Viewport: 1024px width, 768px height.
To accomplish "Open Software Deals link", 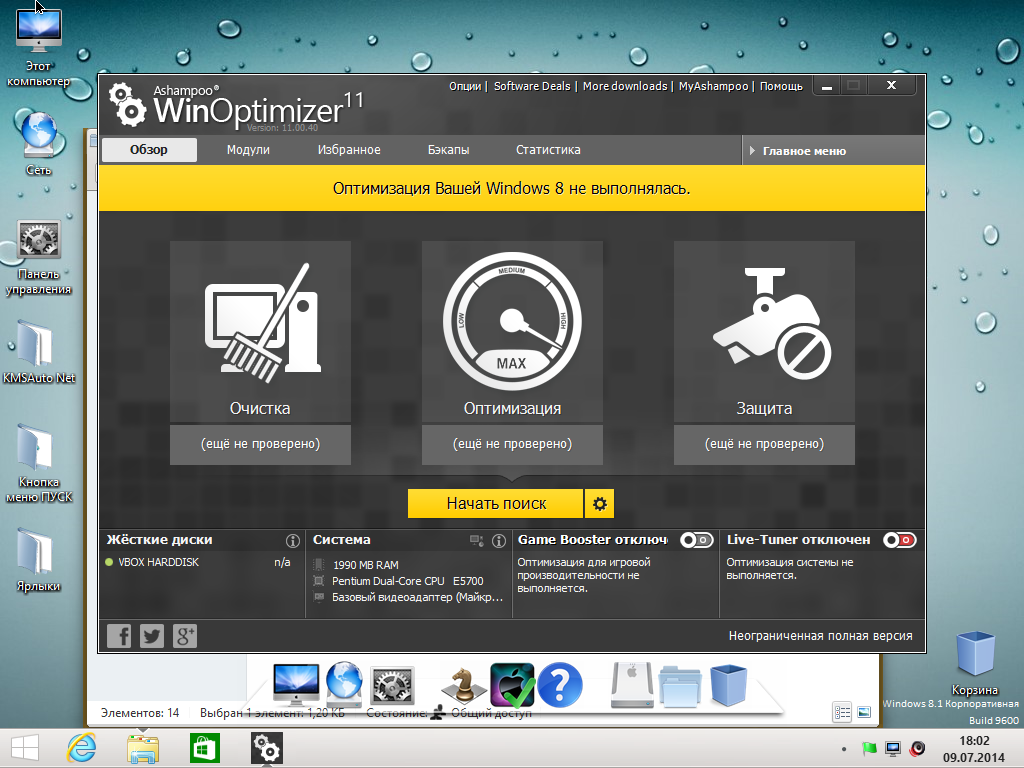I will coord(532,86).
